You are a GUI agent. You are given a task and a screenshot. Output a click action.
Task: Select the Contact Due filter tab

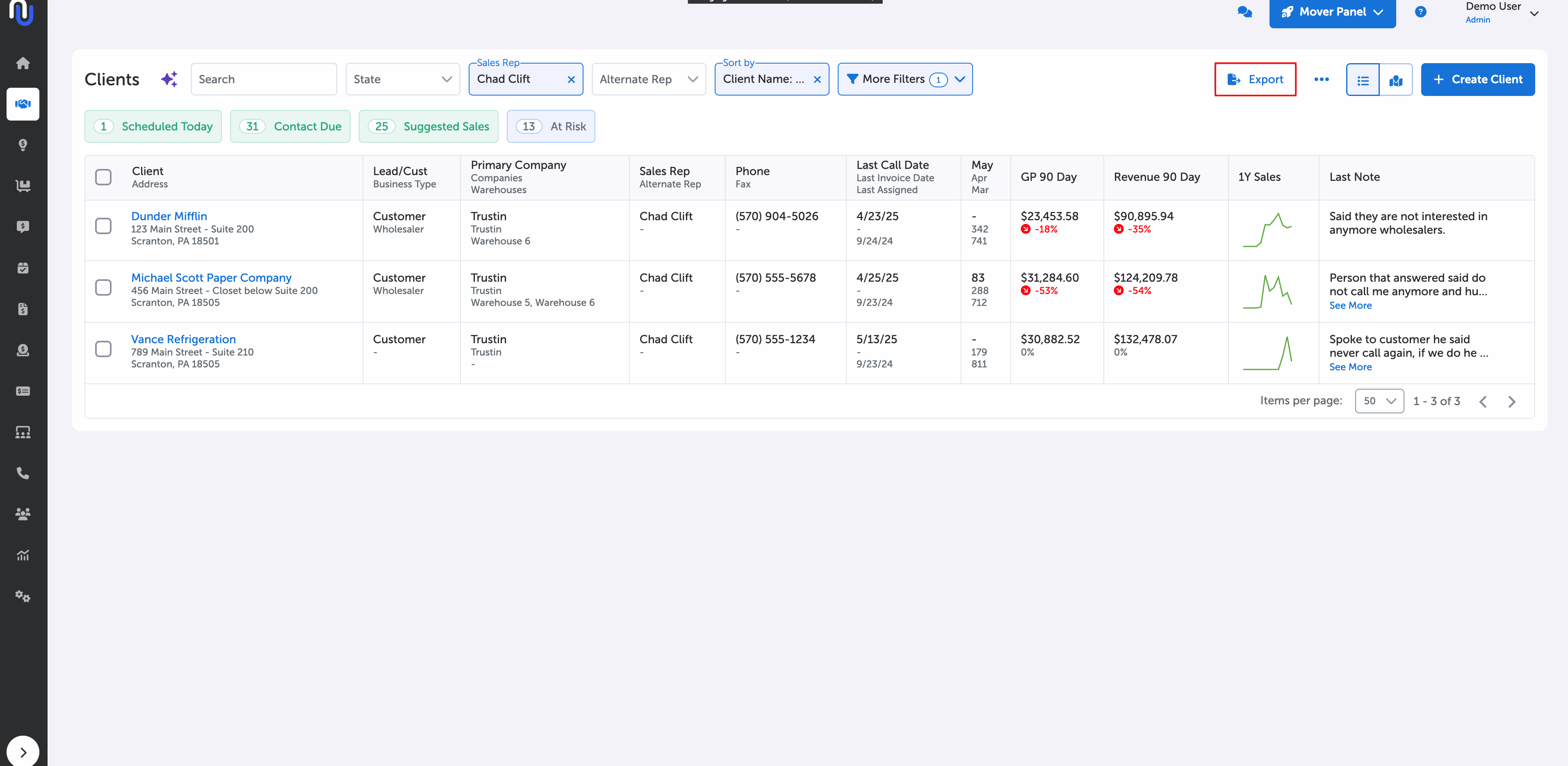pos(290,126)
